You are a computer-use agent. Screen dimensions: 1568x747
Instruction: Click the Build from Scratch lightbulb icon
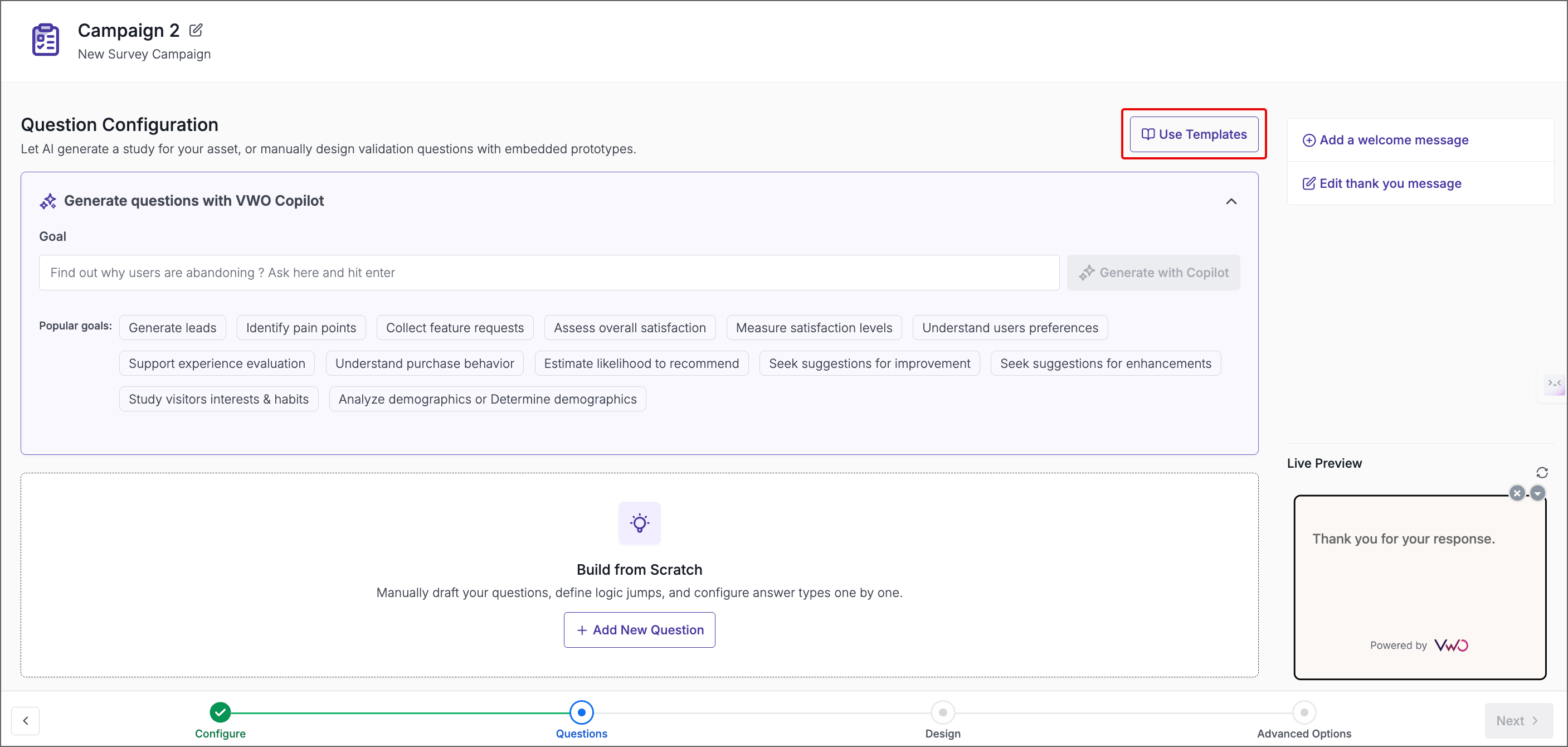639,523
